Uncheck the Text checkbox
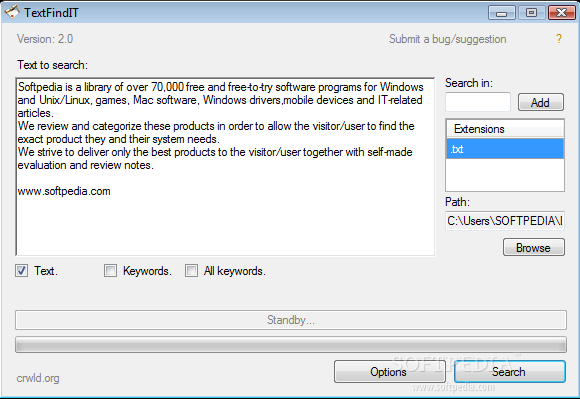The image size is (580, 399). tap(21, 271)
